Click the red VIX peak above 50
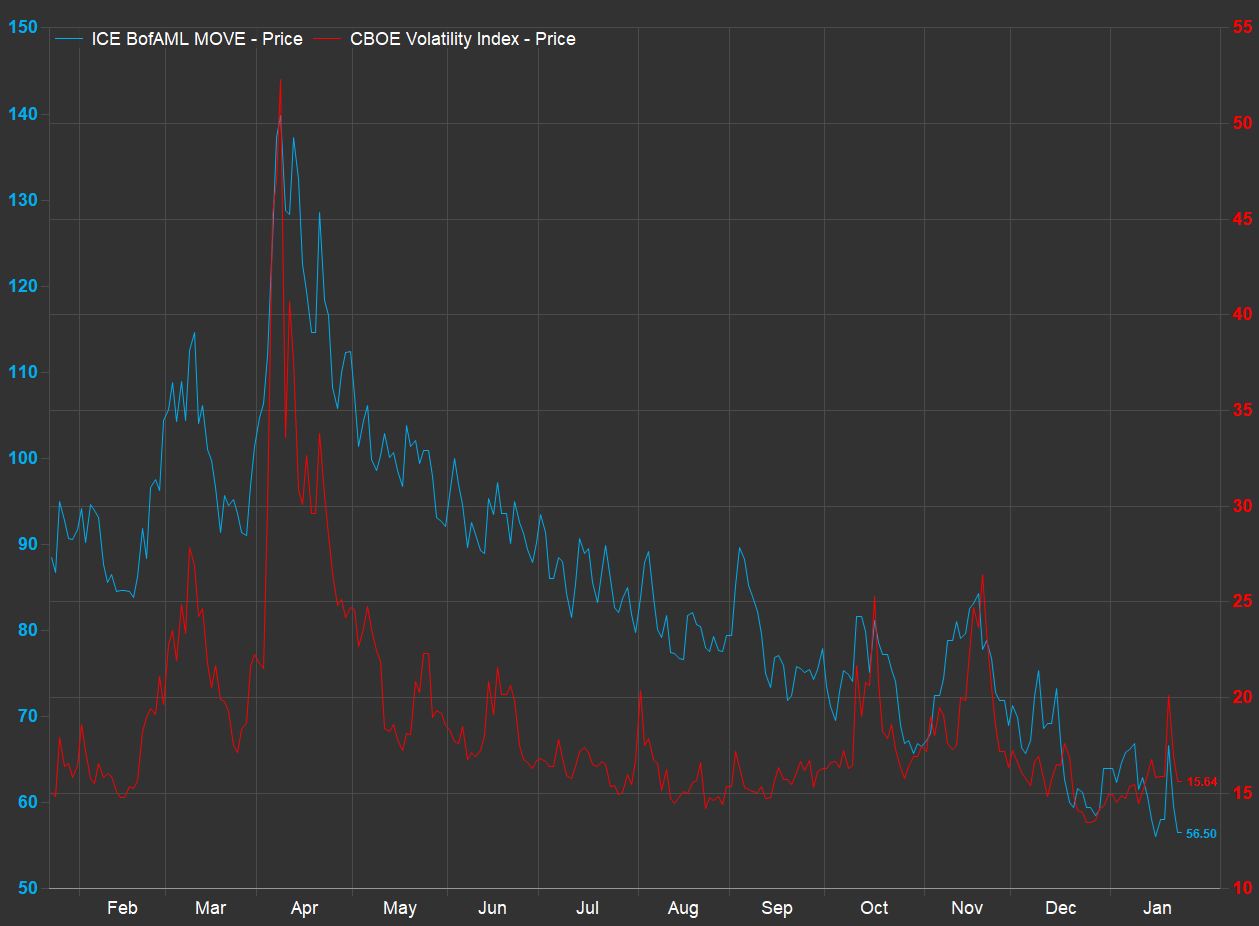1259x926 pixels. tap(280, 82)
